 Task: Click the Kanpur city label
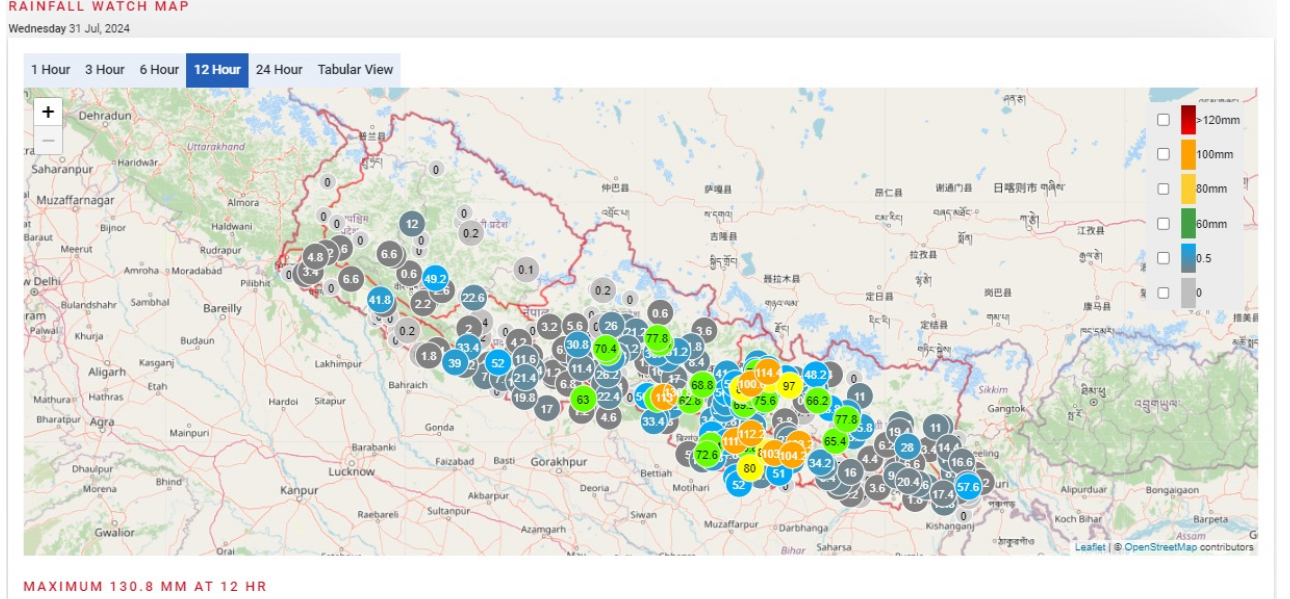coord(299,491)
